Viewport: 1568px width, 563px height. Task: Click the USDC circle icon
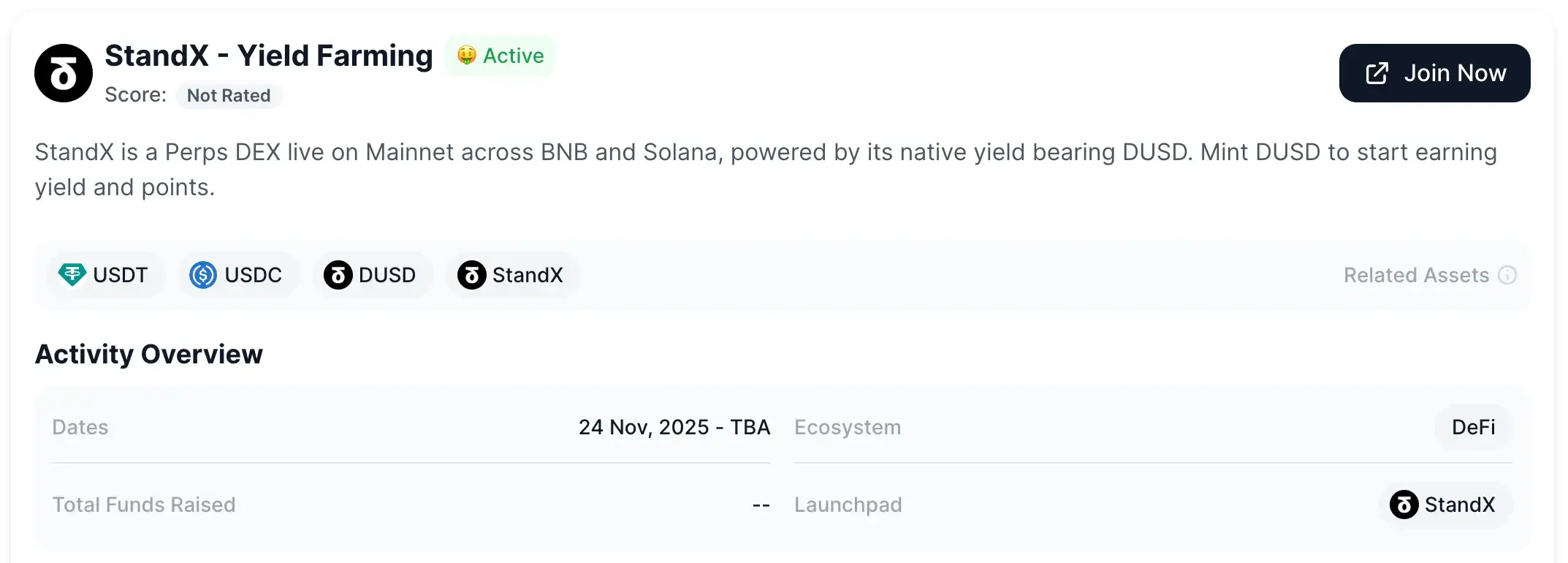tap(202, 275)
